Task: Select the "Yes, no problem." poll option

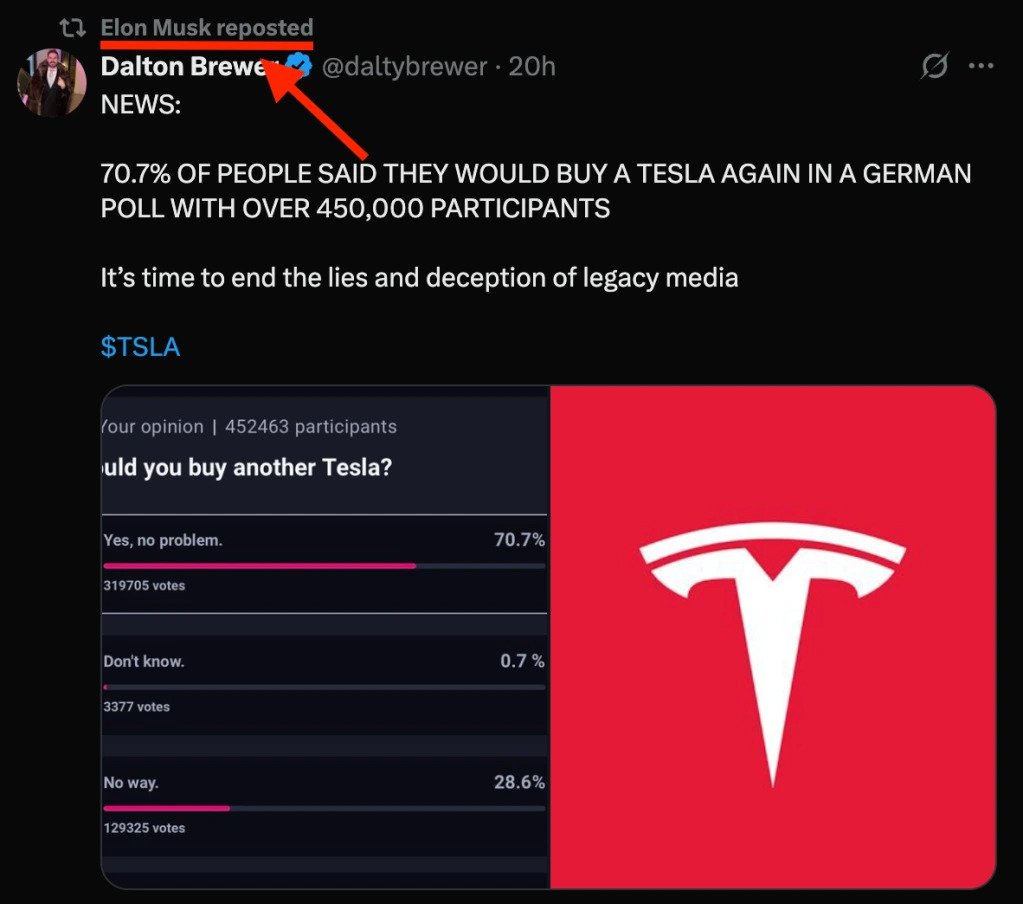Action: click(163, 540)
